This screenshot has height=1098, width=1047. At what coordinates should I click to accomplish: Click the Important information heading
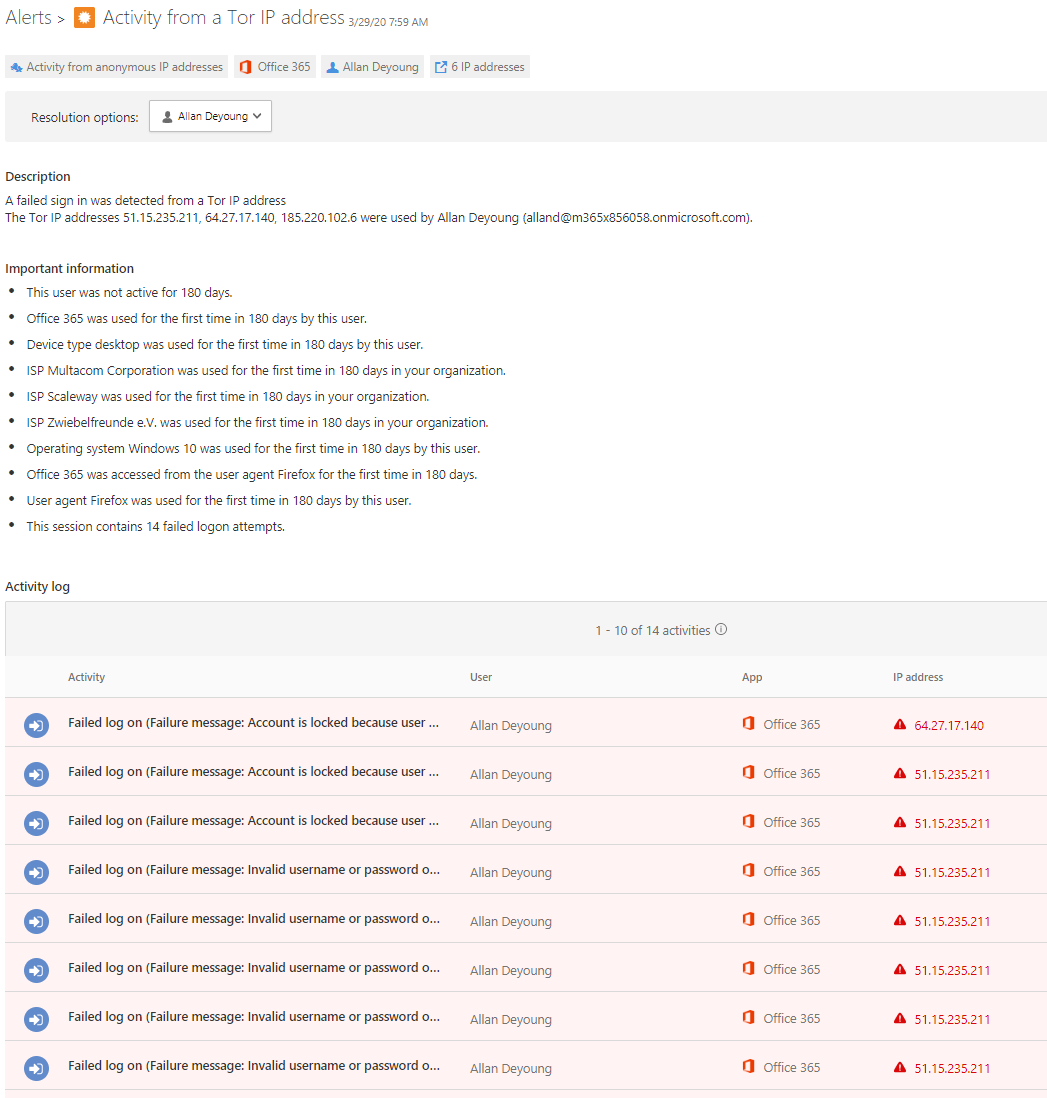click(69, 268)
